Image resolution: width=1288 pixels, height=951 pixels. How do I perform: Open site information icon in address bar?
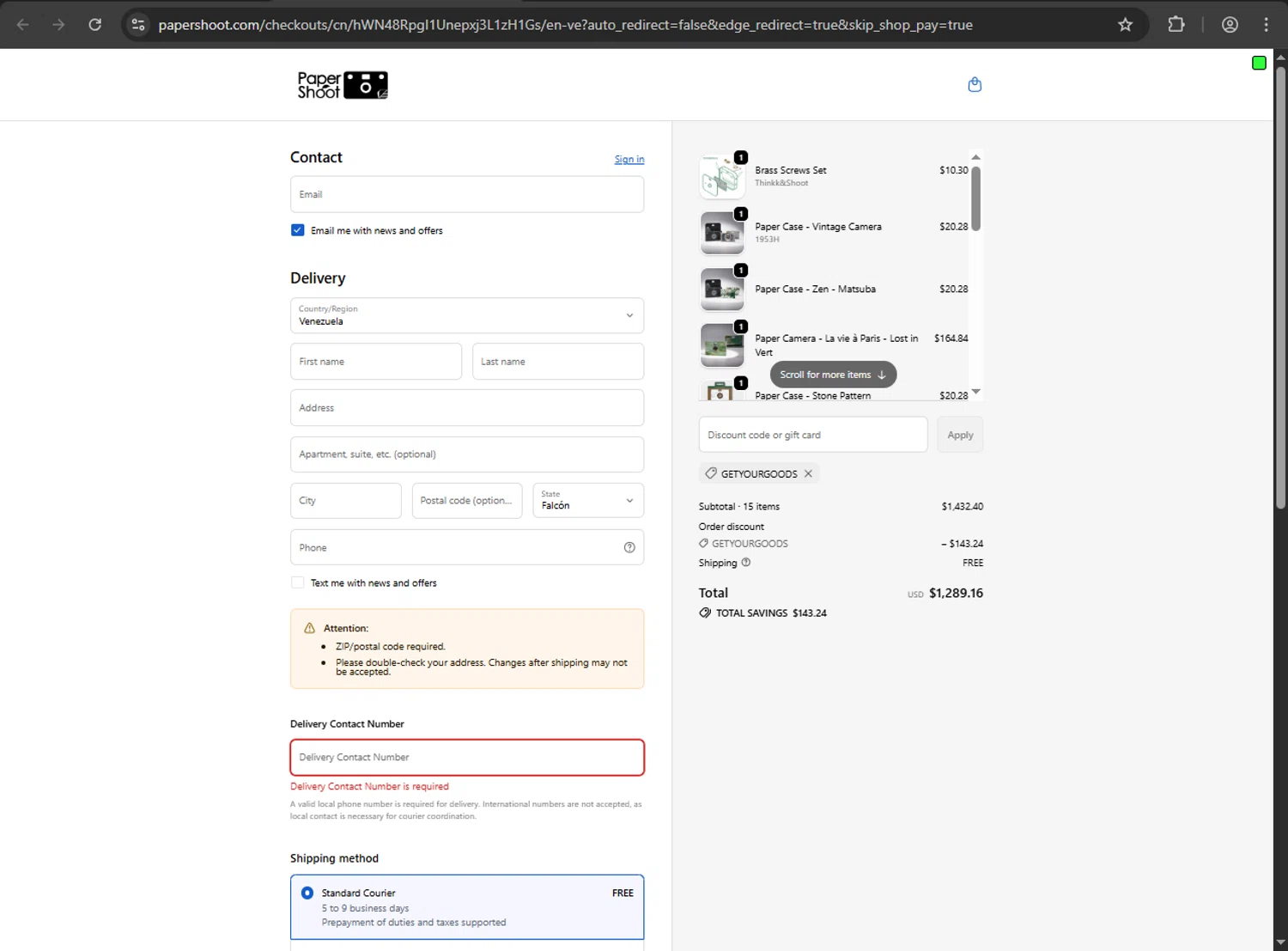click(x=138, y=25)
